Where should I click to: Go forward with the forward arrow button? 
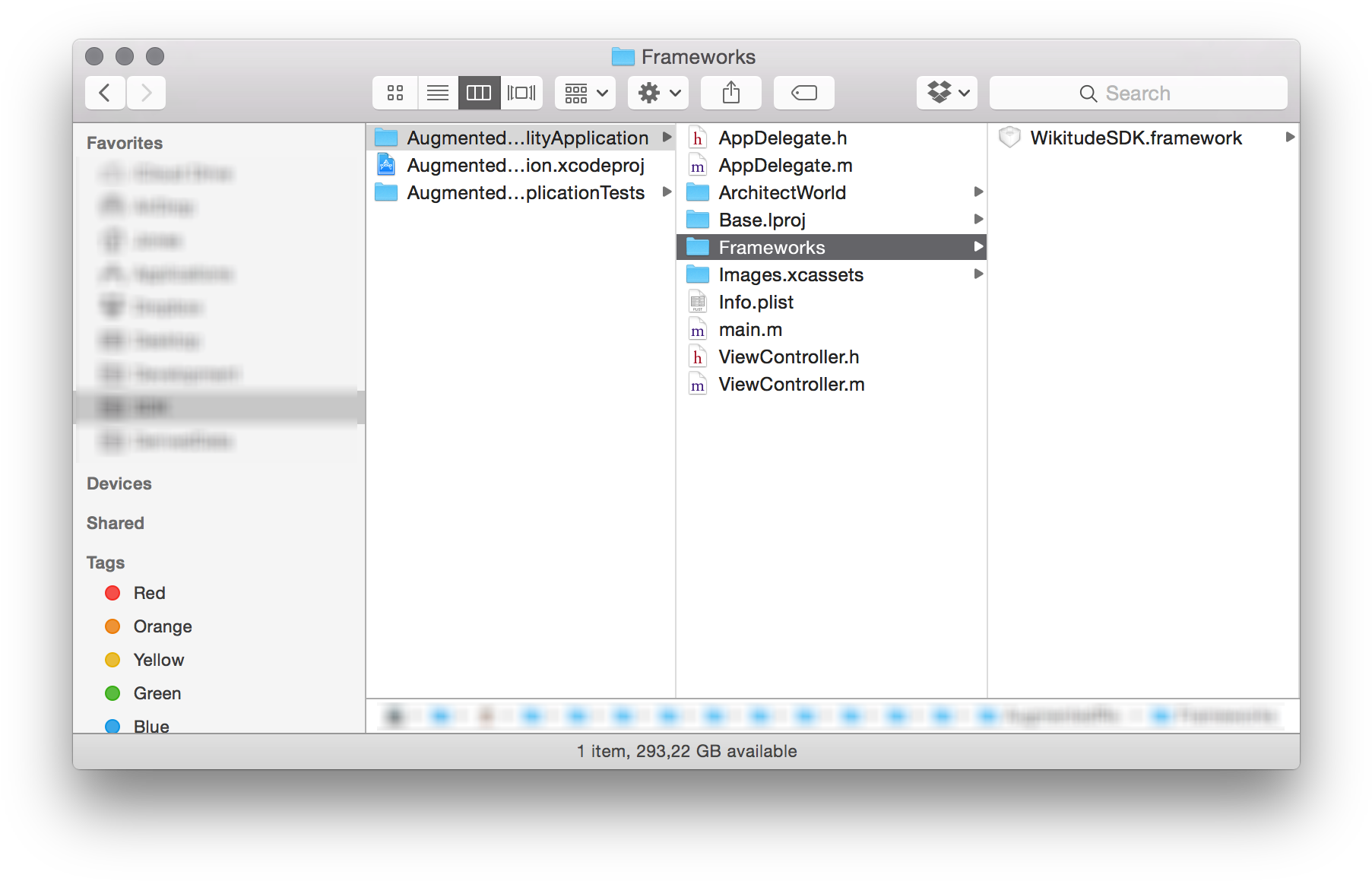tap(146, 93)
